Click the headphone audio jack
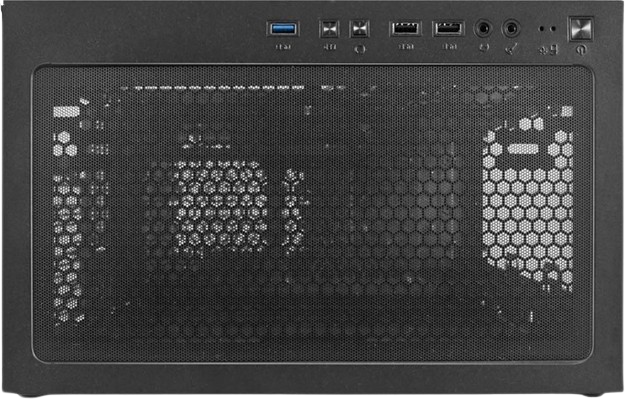Image resolution: width=625 pixels, height=399 pixels. [483, 29]
